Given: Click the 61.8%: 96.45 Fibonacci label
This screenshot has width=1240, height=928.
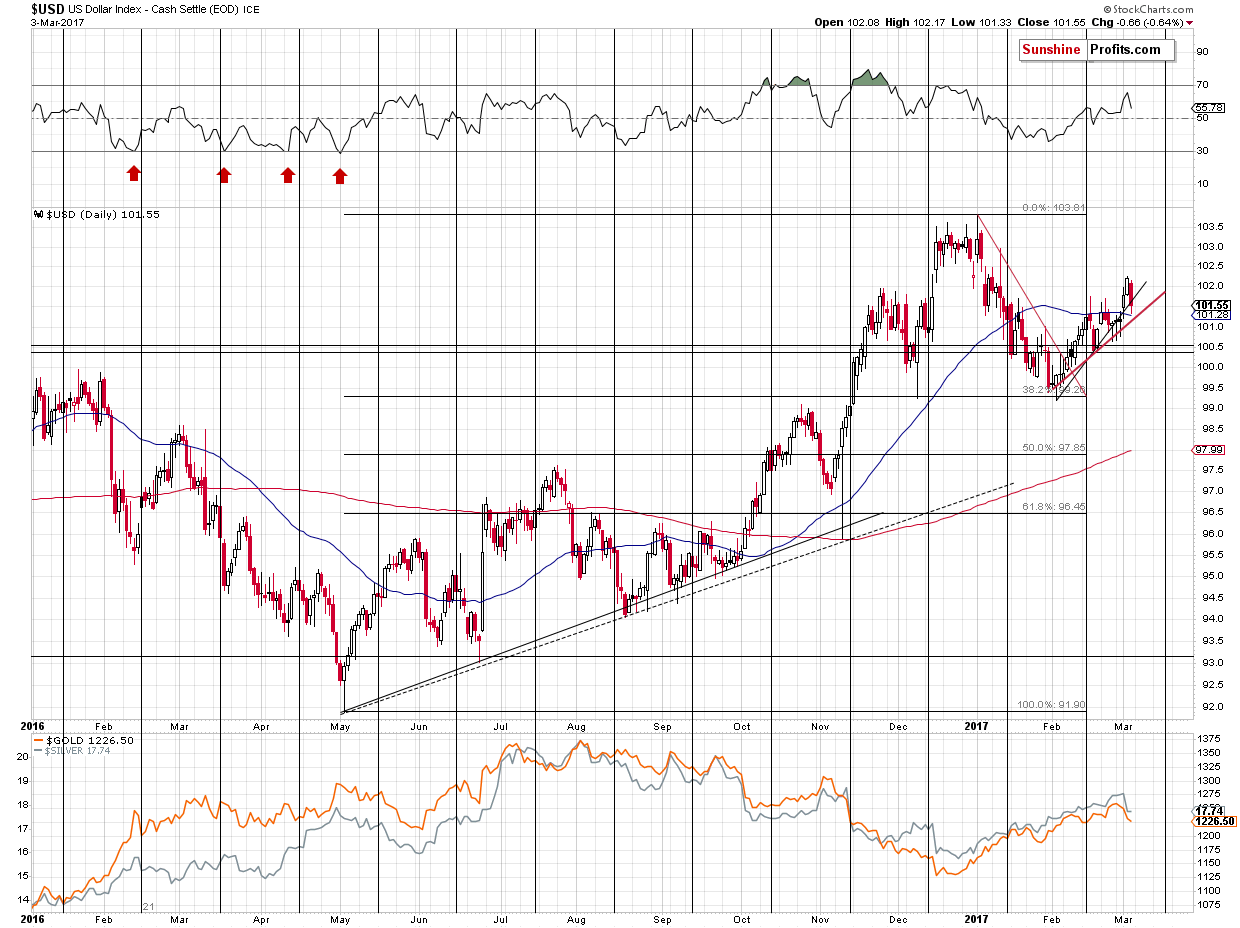Looking at the screenshot, I should coord(1053,507).
